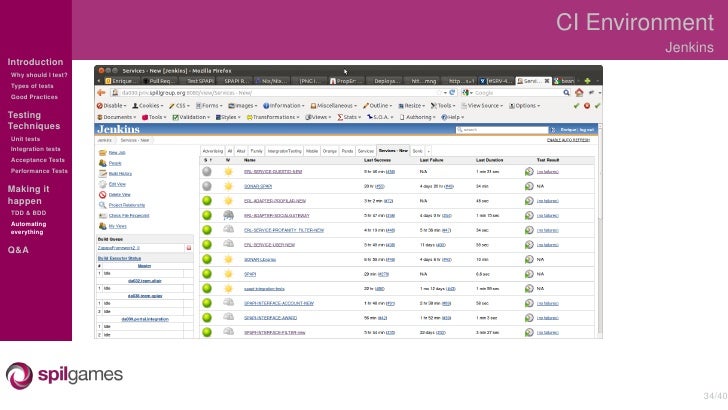Click the People icon in Jenkins sidebar
Viewport: 728px width, 410px height.
(x=103, y=163)
